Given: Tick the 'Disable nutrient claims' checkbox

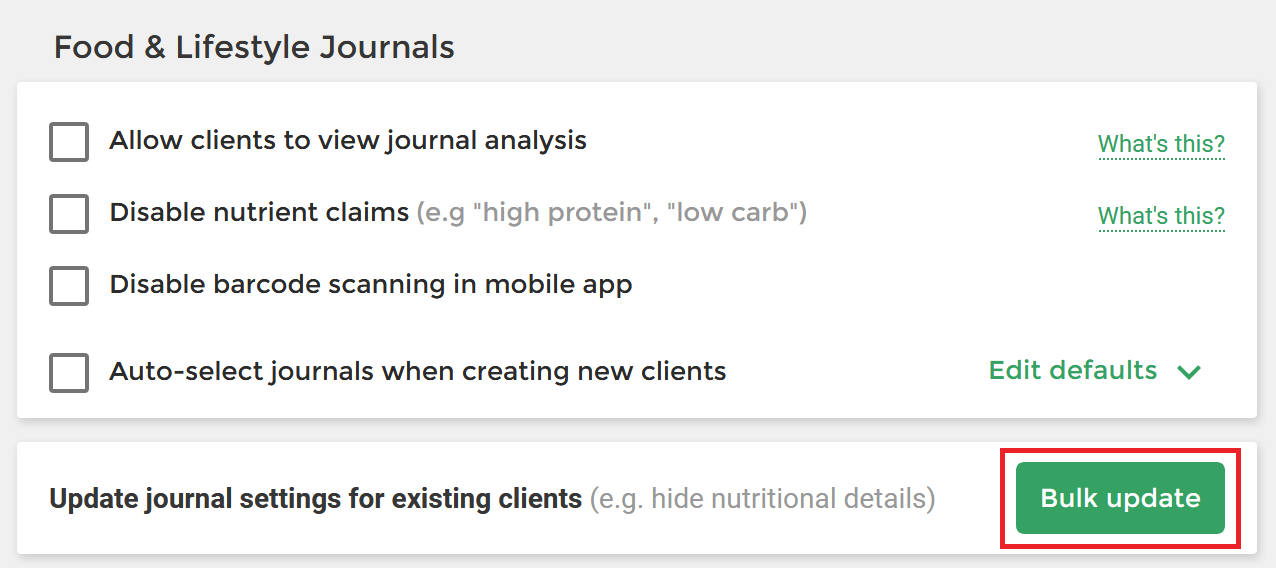Looking at the screenshot, I should pyautogui.click(x=69, y=214).
